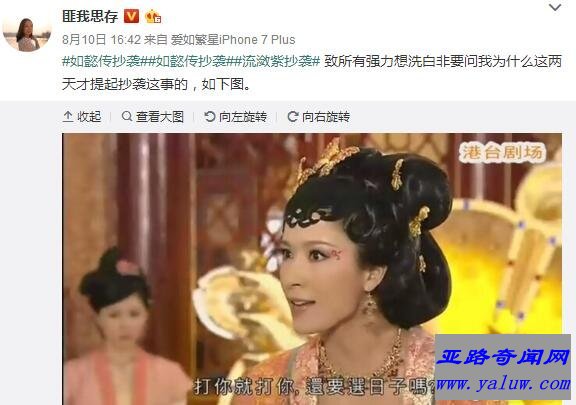
Task: Click the 爱如繁星iPhone 7 Plus source link
Action: (x=233, y=39)
